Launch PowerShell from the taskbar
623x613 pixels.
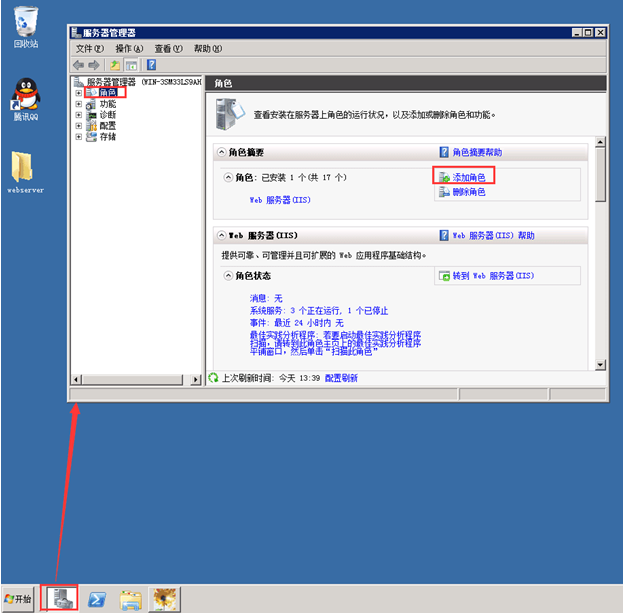[98, 598]
